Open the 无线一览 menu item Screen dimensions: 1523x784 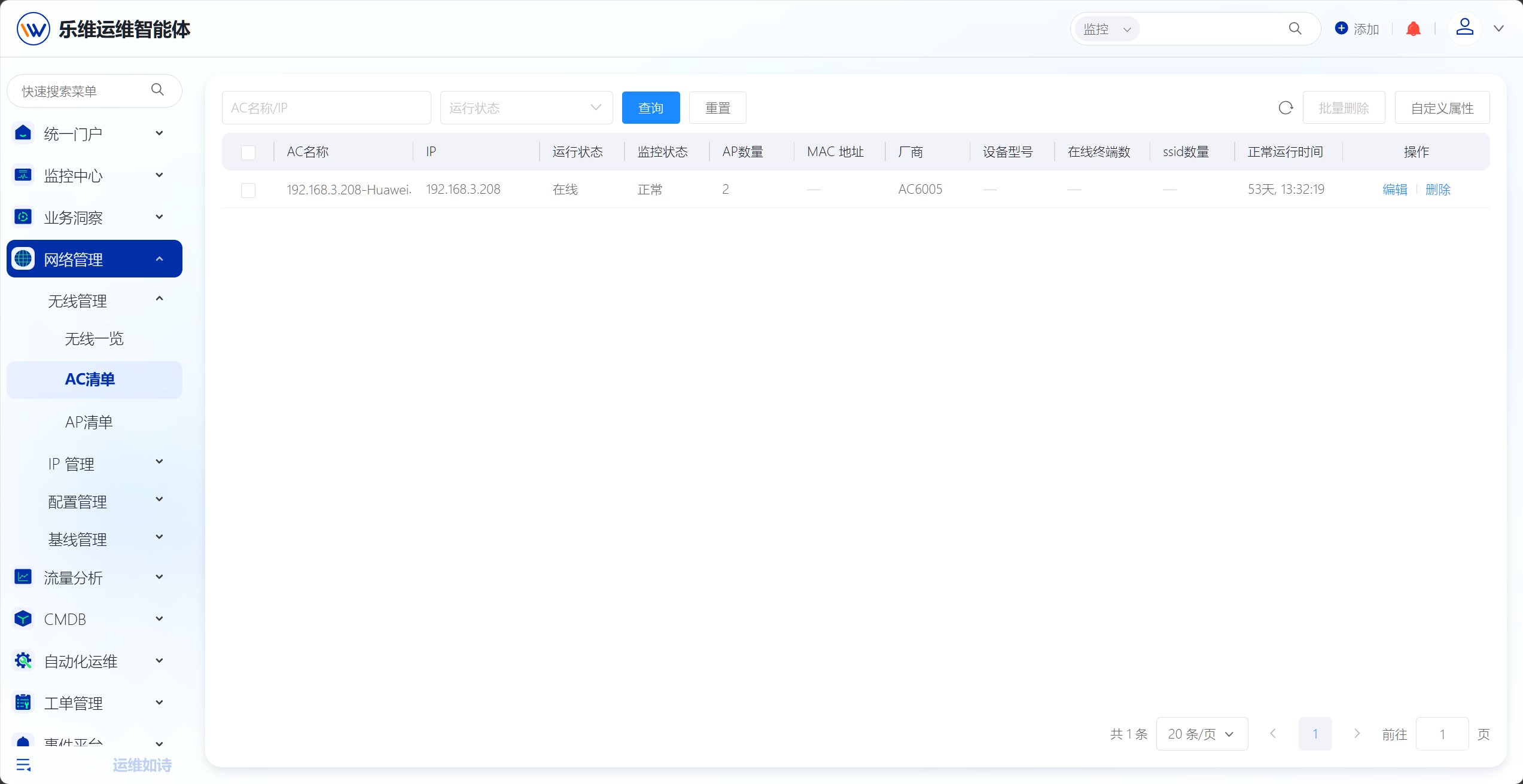pos(94,339)
